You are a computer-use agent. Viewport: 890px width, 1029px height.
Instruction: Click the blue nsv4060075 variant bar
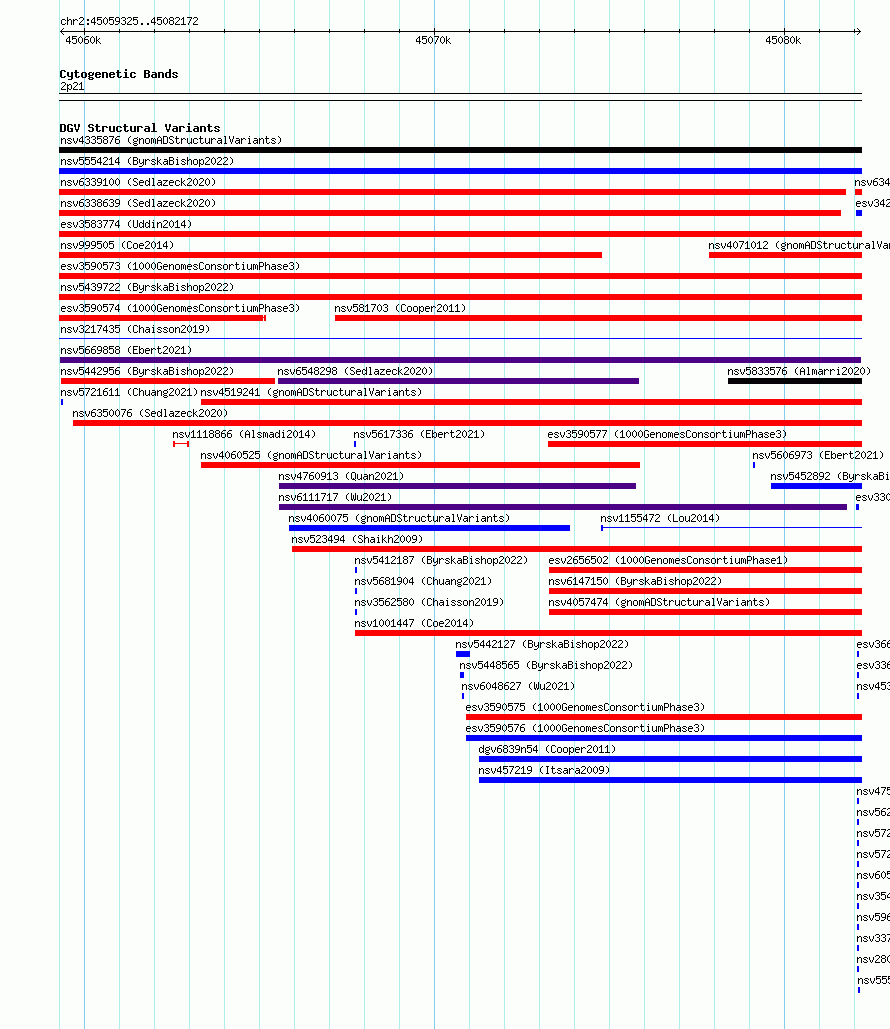429,528
